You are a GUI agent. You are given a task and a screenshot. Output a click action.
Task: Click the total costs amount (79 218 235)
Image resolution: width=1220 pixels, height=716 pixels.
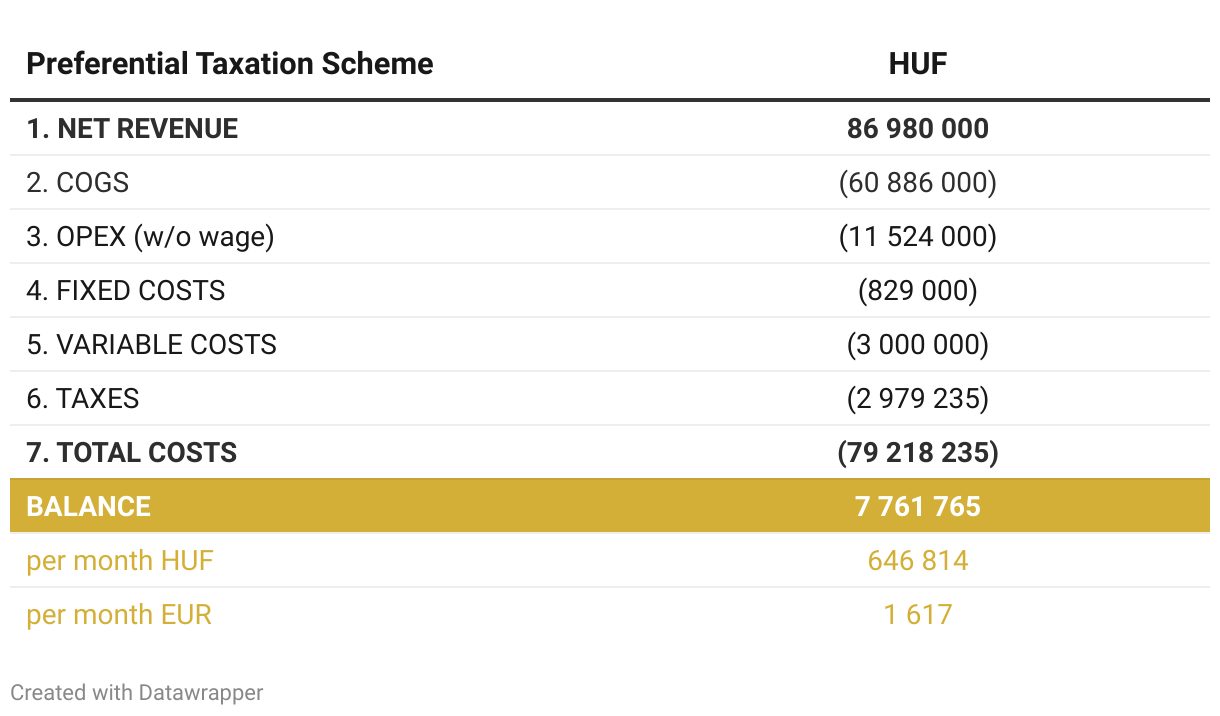pos(917,453)
